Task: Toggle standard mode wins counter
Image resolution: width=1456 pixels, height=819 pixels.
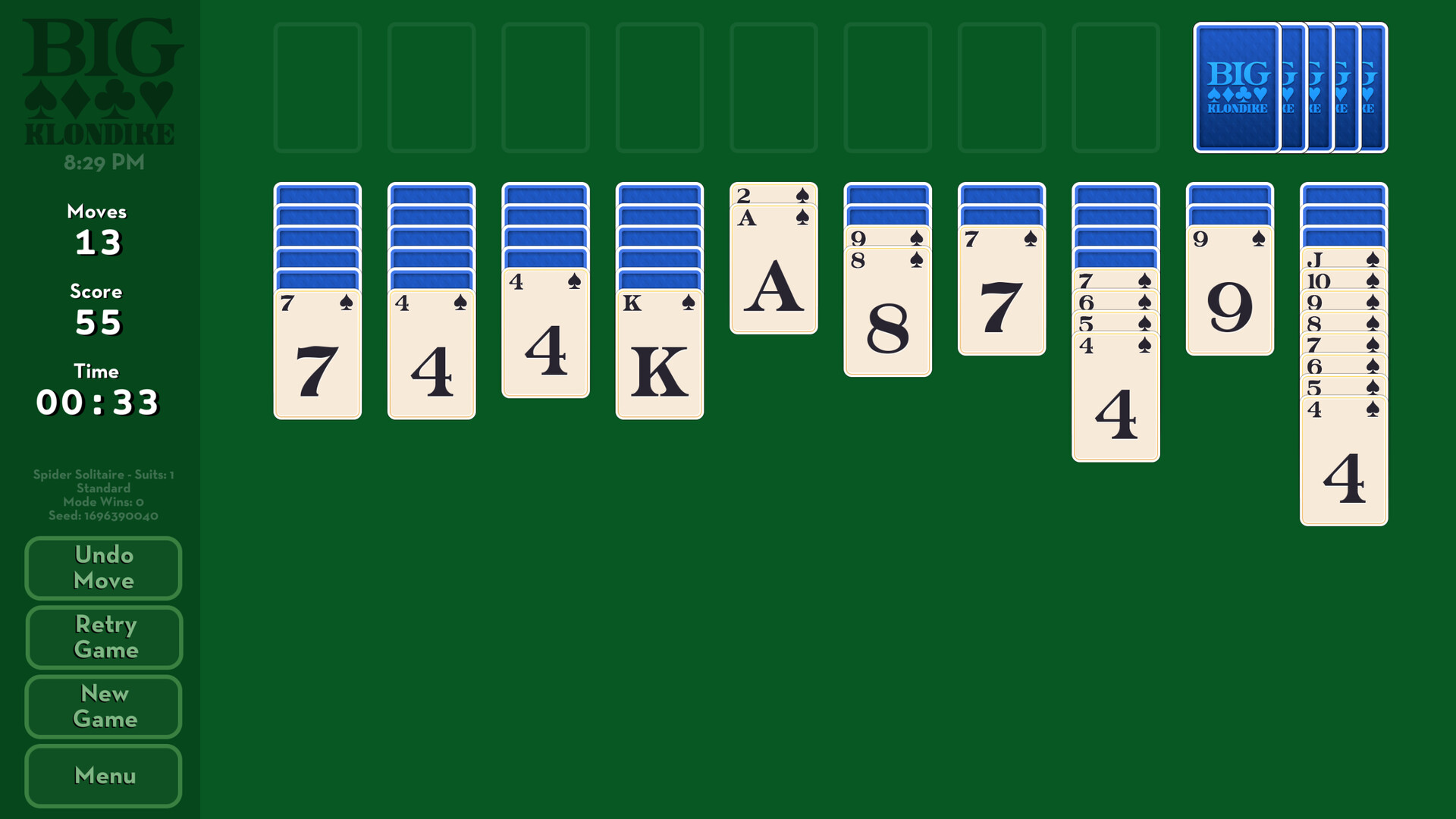Action: [x=104, y=501]
